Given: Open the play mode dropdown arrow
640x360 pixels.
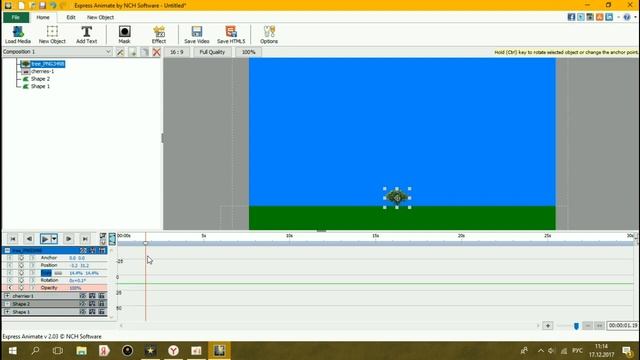Looking at the screenshot, I should point(54,239).
